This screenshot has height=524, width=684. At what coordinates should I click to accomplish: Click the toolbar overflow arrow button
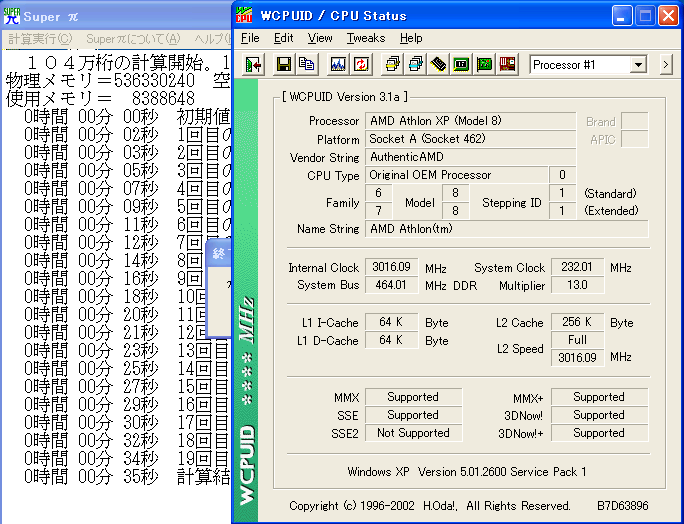(666, 65)
